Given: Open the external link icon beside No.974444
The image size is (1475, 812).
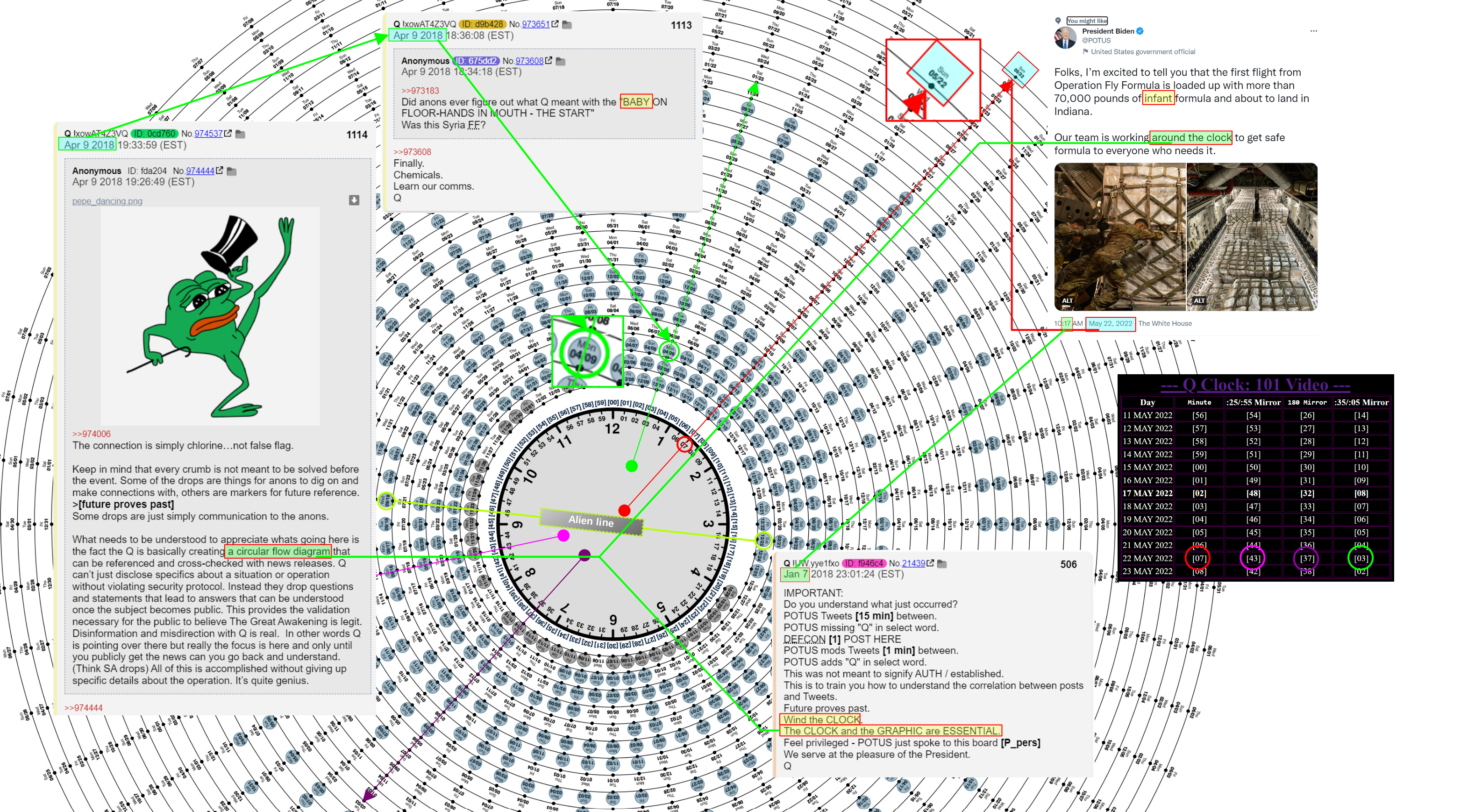Looking at the screenshot, I should click(219, 171).
